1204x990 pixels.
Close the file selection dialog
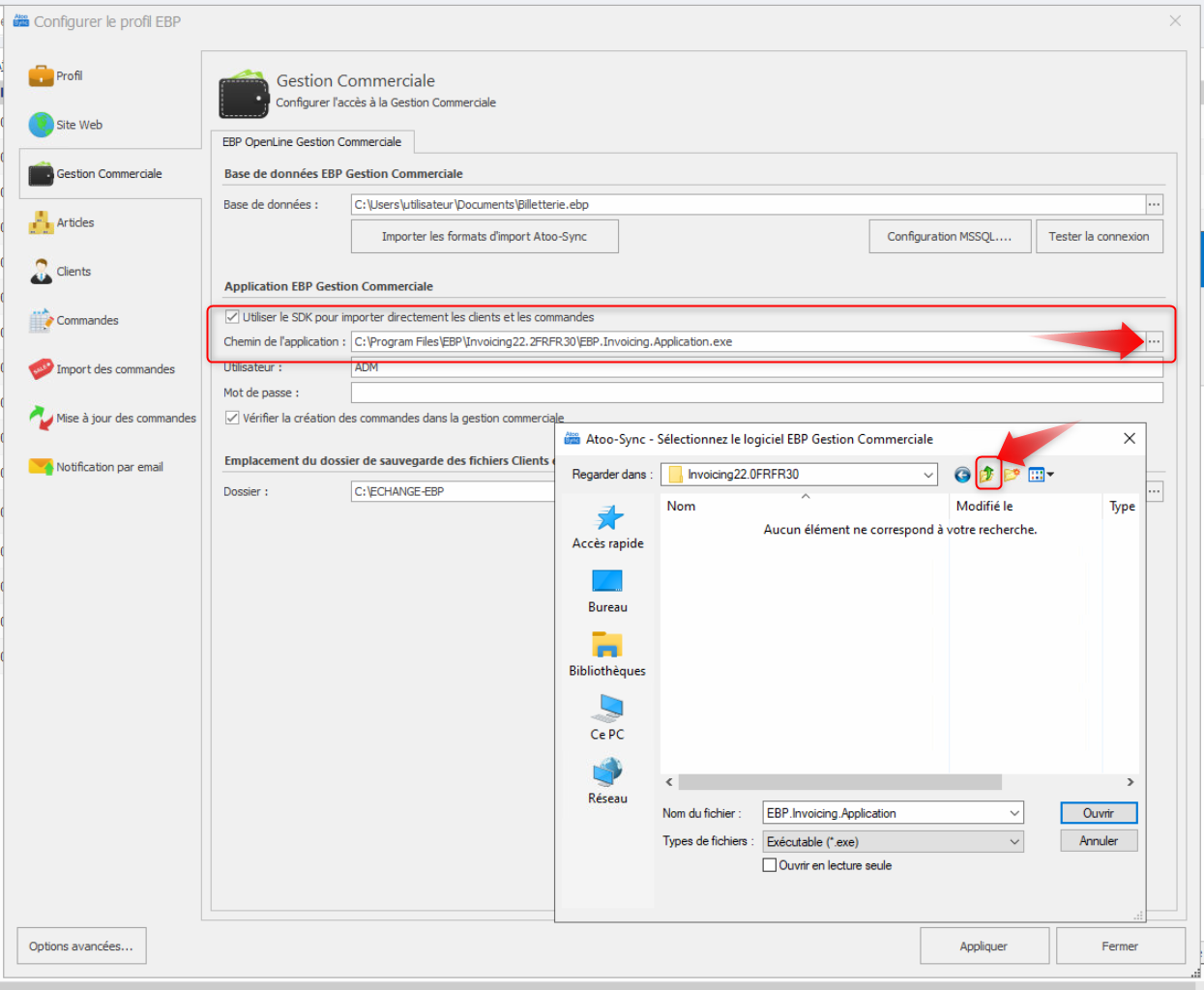click(1129, 439)
